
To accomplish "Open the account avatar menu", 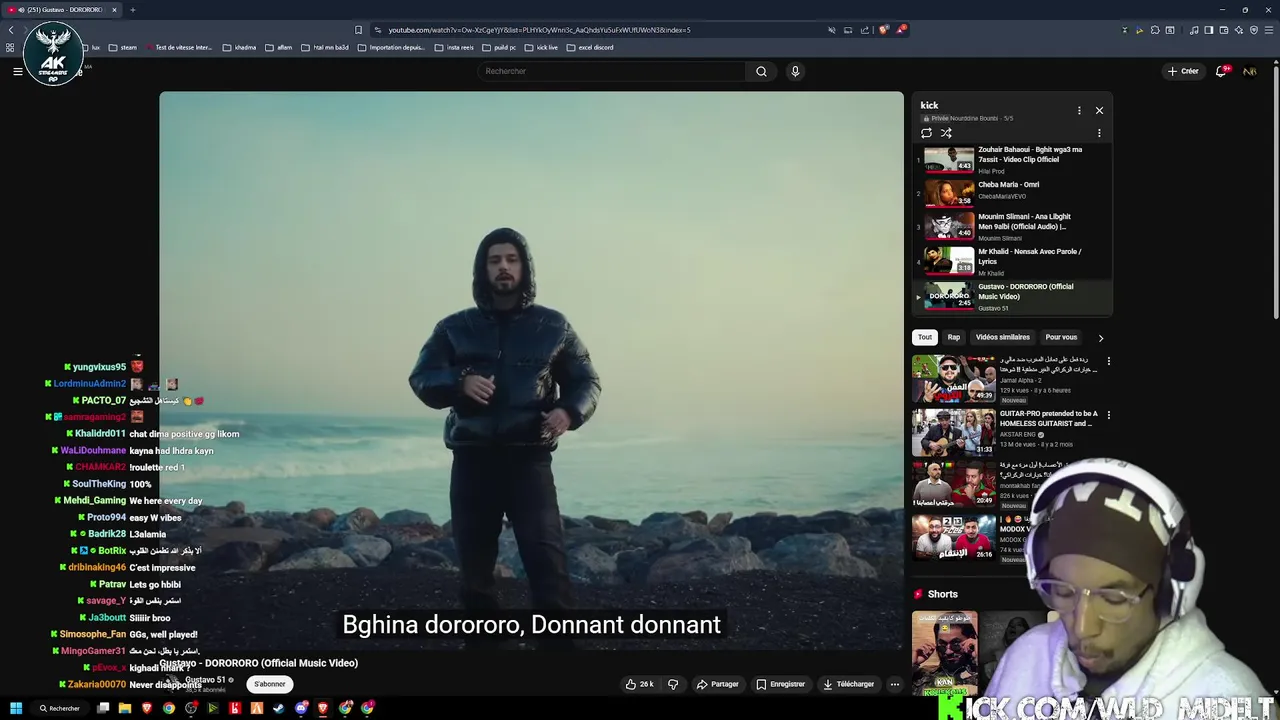I will 1250,71.
